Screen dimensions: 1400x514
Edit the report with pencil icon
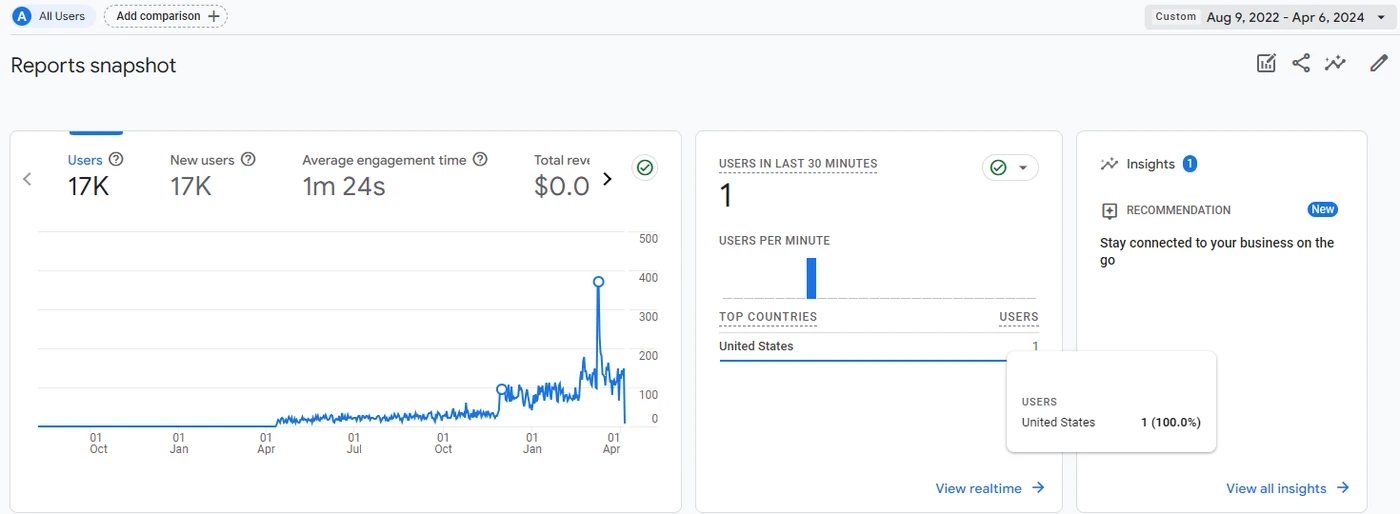pos(1379,64)
